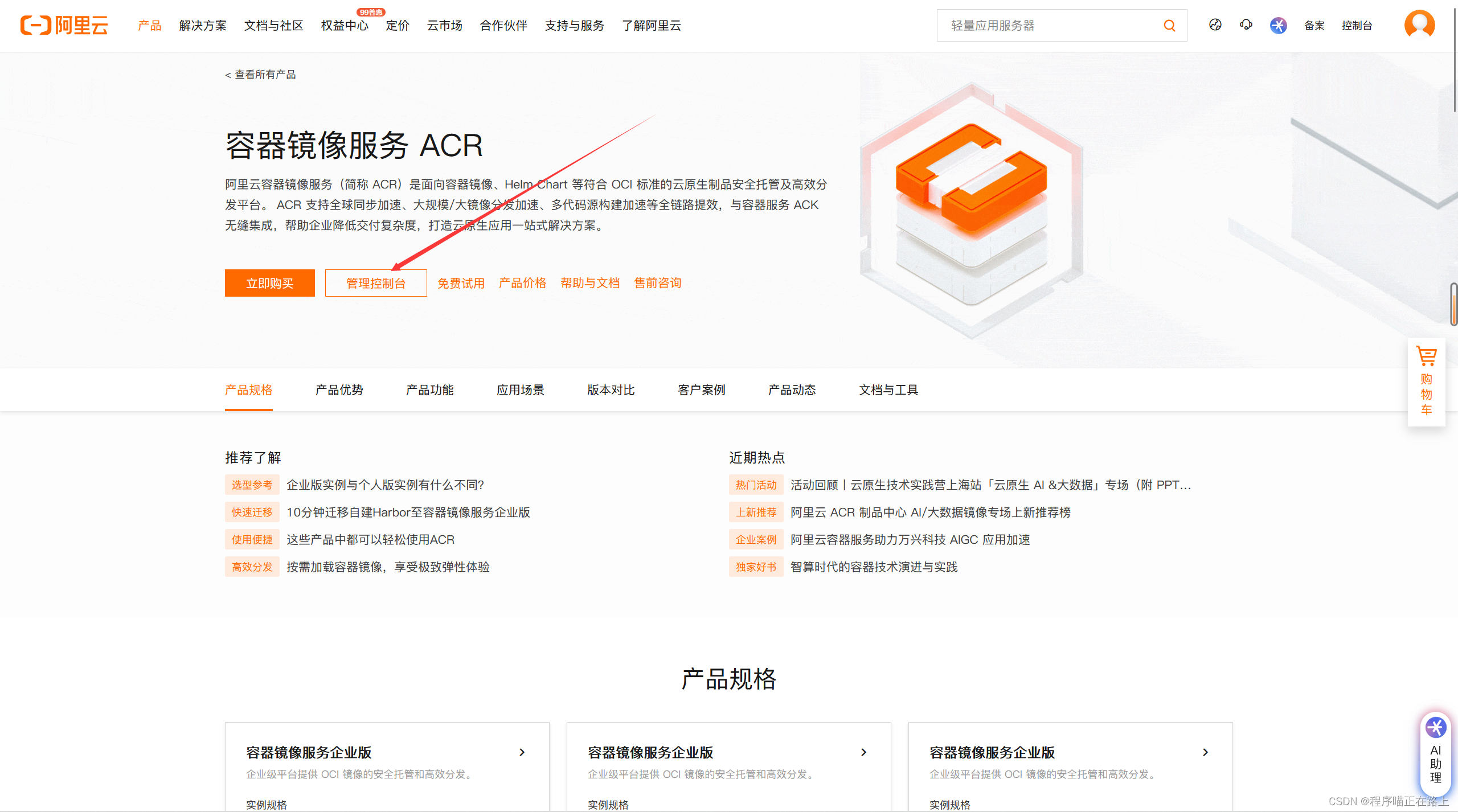Viewport: 1458px width, 812px height.
Task: Switch to the 版本对比 tab
Action: coord(610,390)
